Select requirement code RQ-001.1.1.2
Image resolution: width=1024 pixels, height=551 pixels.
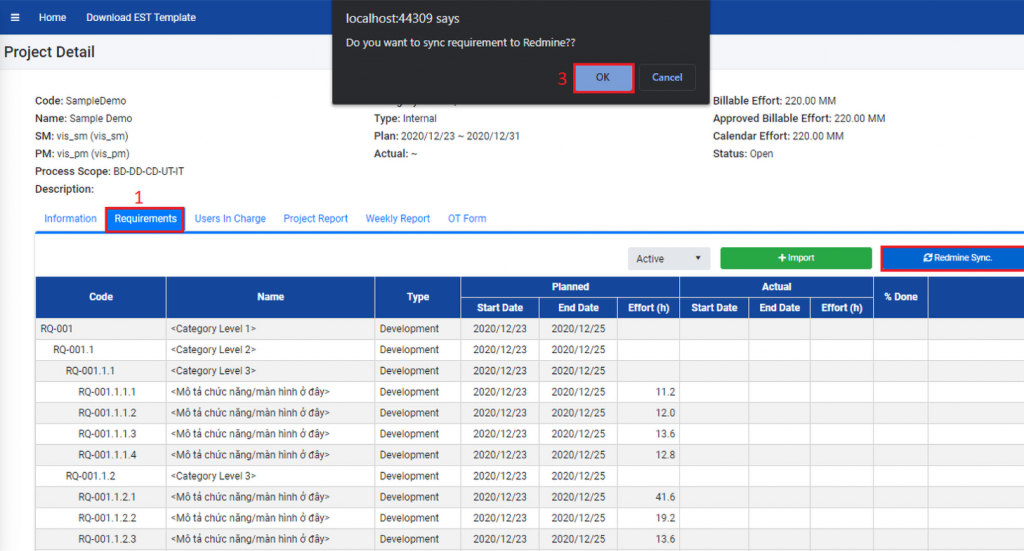coord(107,413)
